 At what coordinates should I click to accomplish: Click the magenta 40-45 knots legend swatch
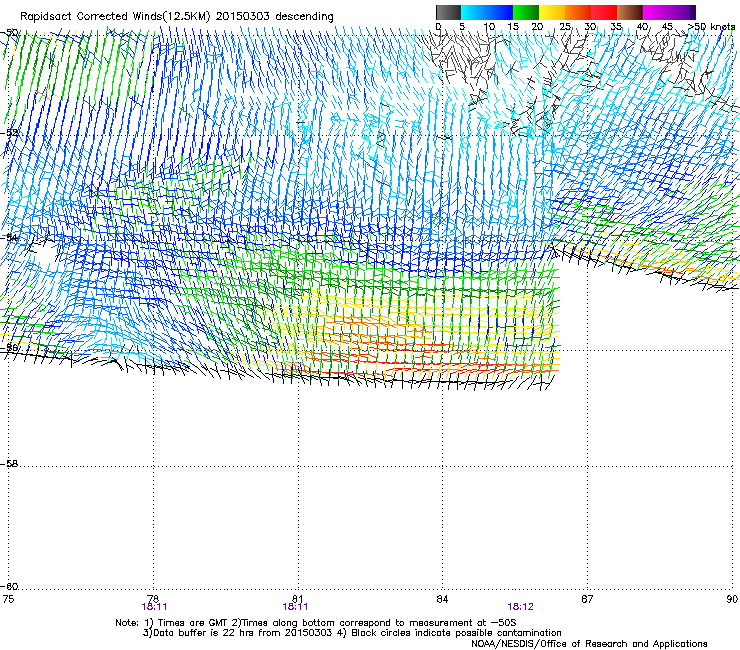(x=656, y=12)
